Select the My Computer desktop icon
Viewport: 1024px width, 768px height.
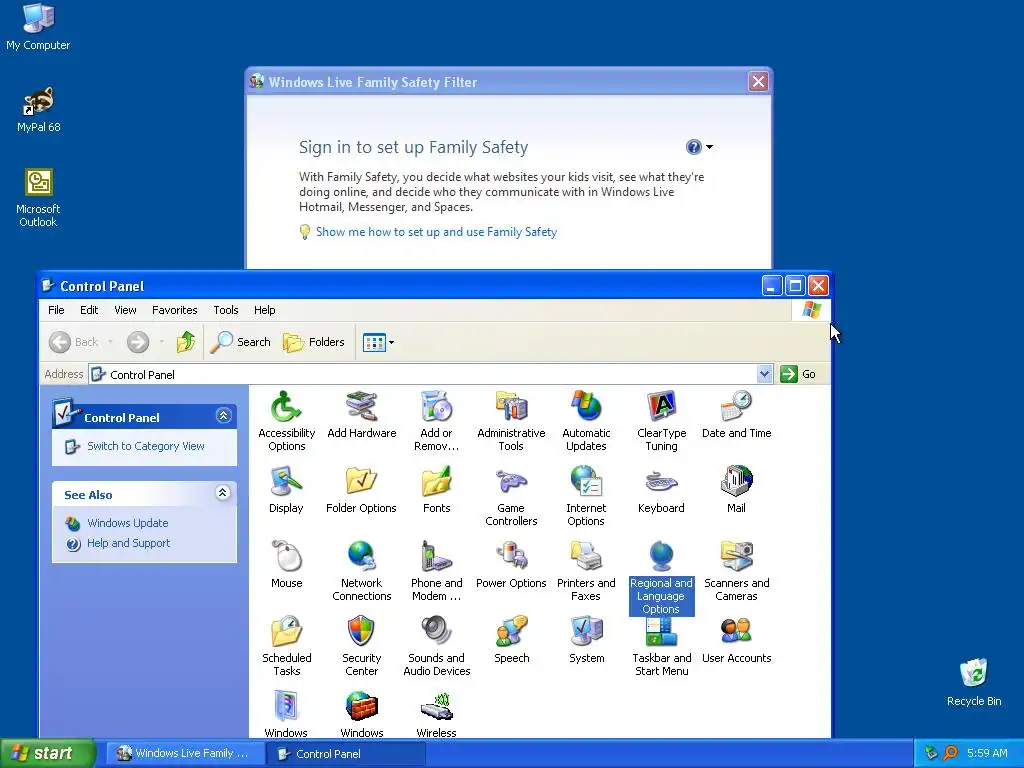coord(38,26)
